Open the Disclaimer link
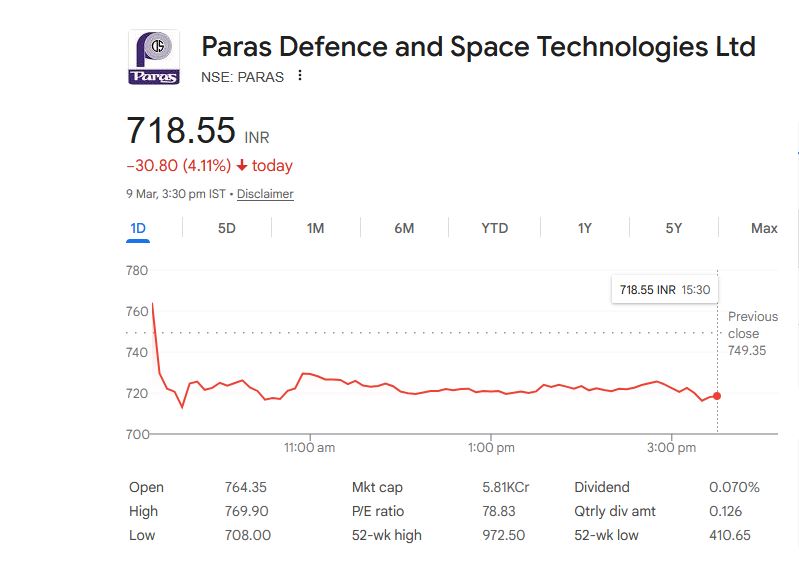799x582 pixels. 265,194
